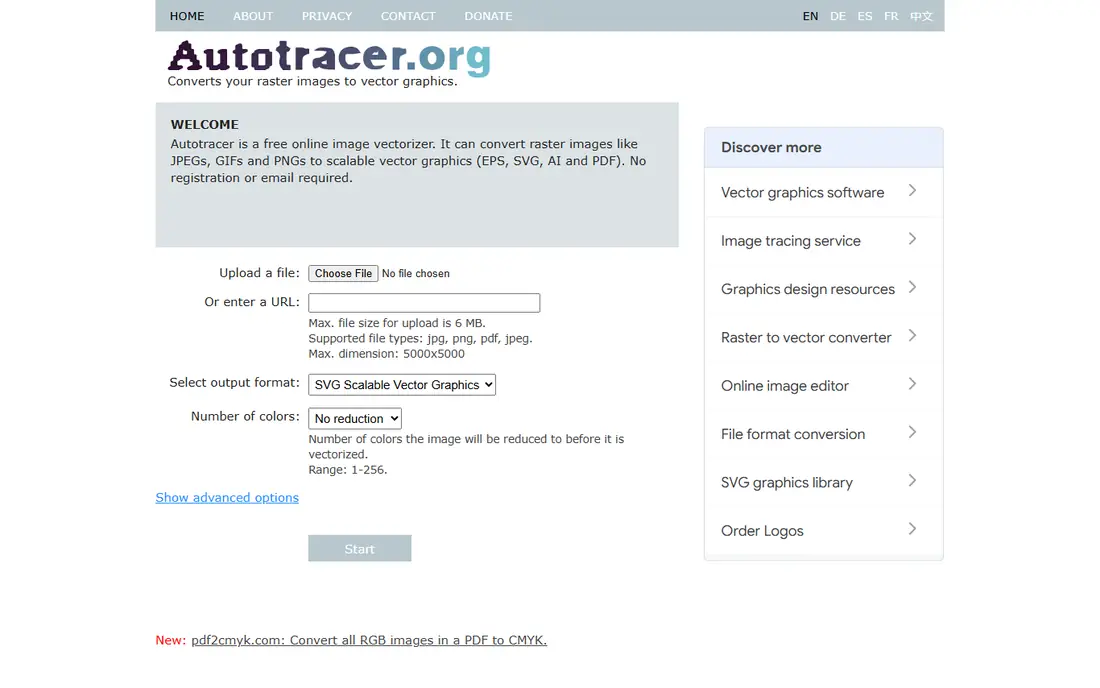Click chevron next to Vector graphics software
Viewport: 1100px width, 688px height.
[913, 191]
